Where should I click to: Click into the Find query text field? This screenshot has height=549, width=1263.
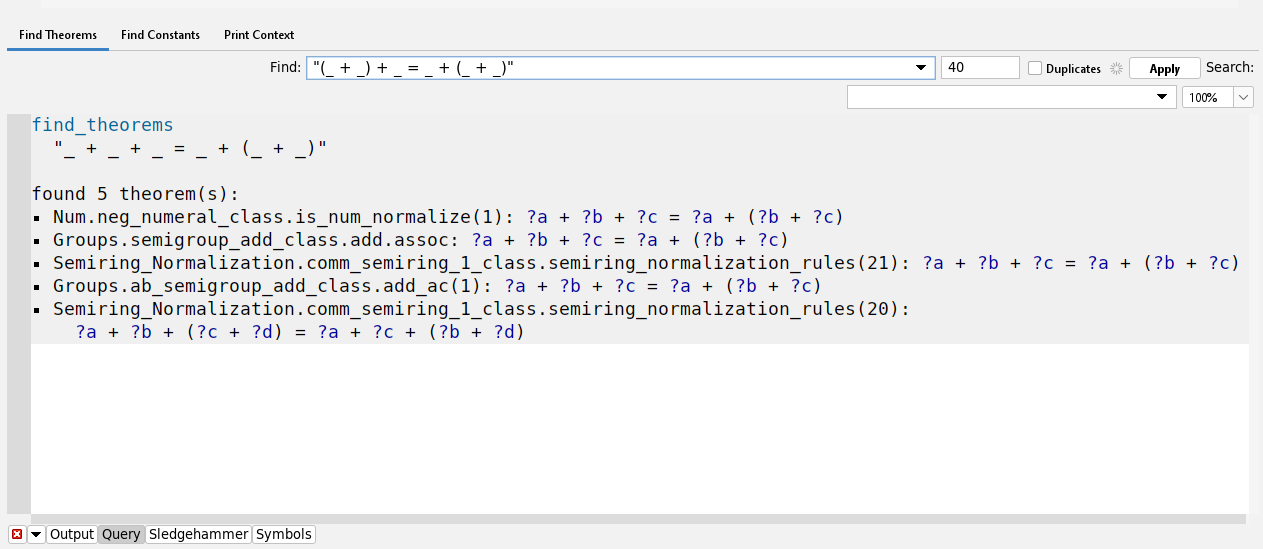(x=610, y=68)
